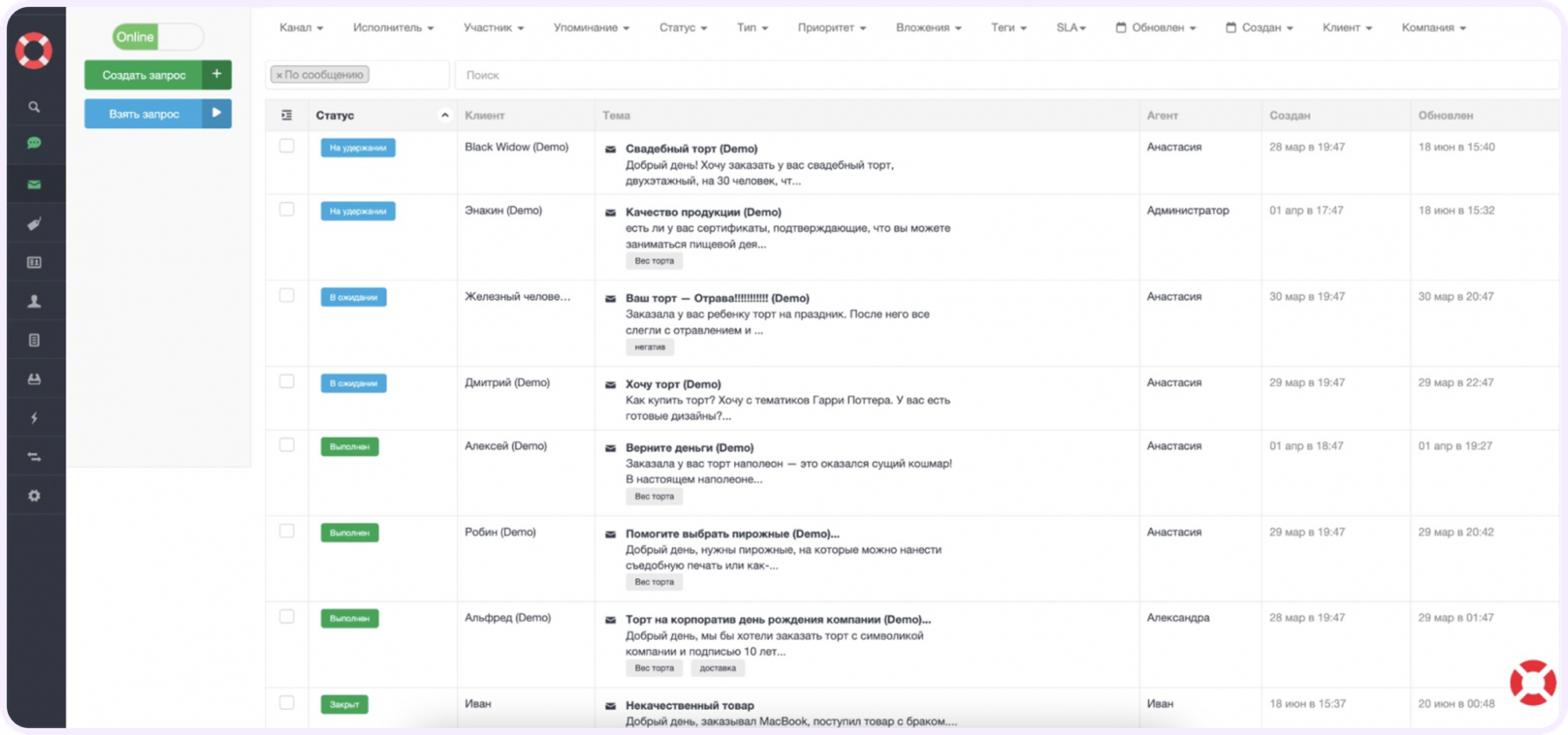Expand the Приоритет filter dropdown
Viewport: 1568px width, 735px height.
(x=829, y=27)
